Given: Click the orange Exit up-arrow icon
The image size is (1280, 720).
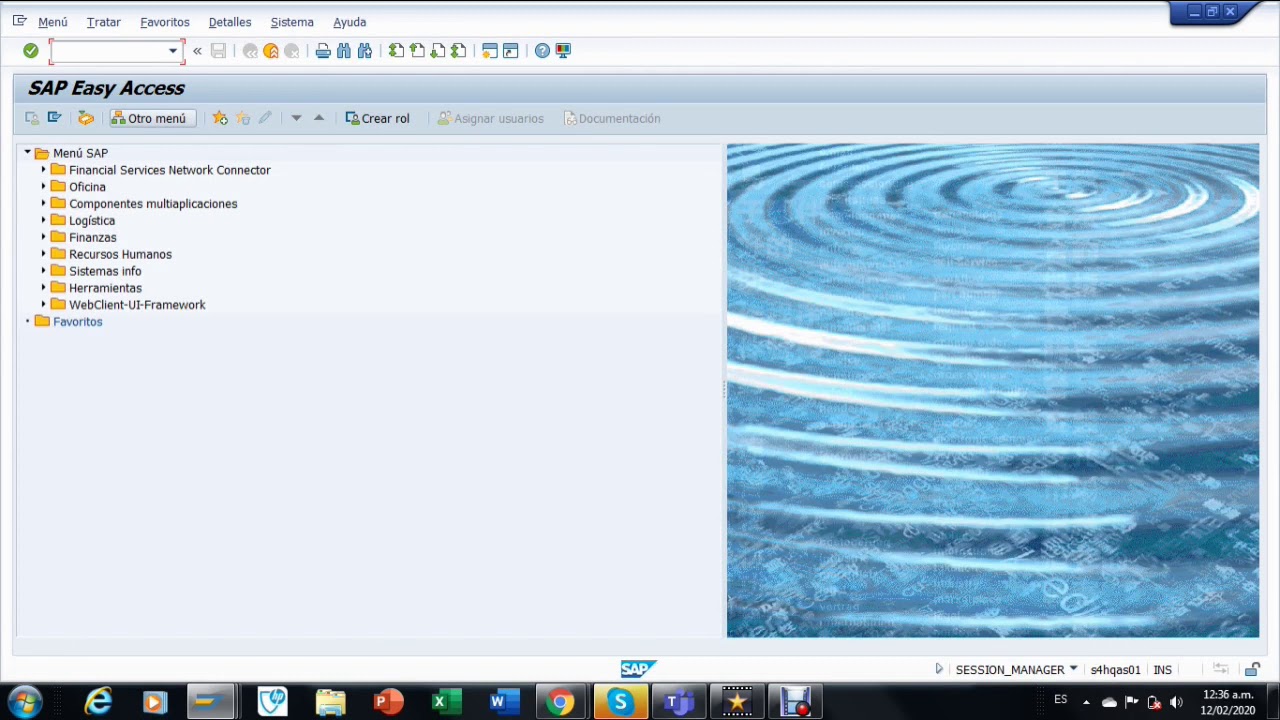Looking at the screenshot, I should point(271,51).
